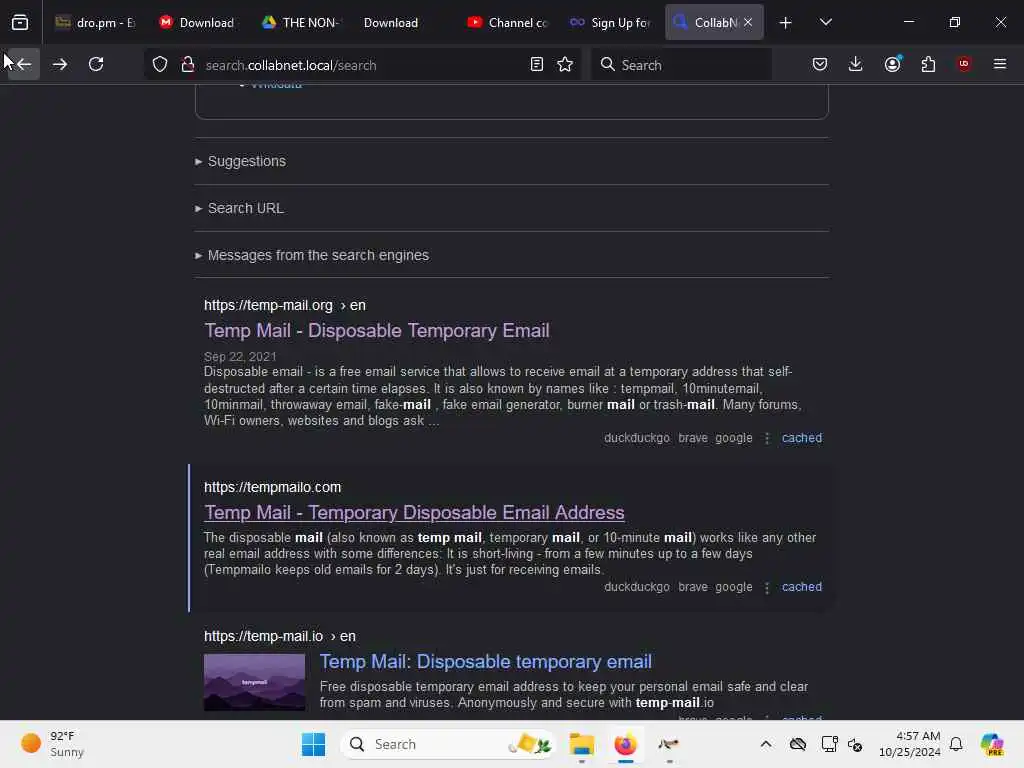1024x768 pixels.
Task: Switch to the plain Download tab
Action: click(390, 22)
